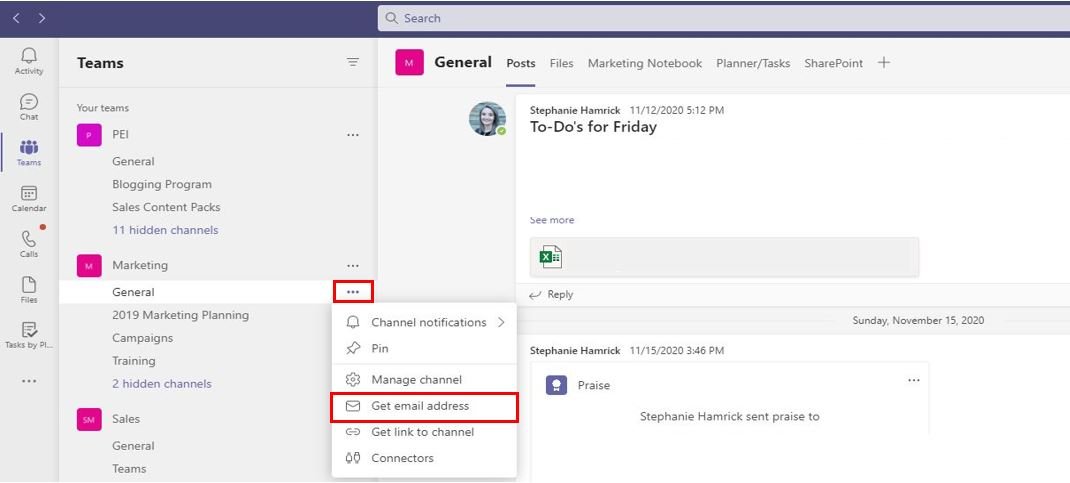Open the Excel file attachment
The height and width of the screenshot is (483, 1070).
(724, 257)
